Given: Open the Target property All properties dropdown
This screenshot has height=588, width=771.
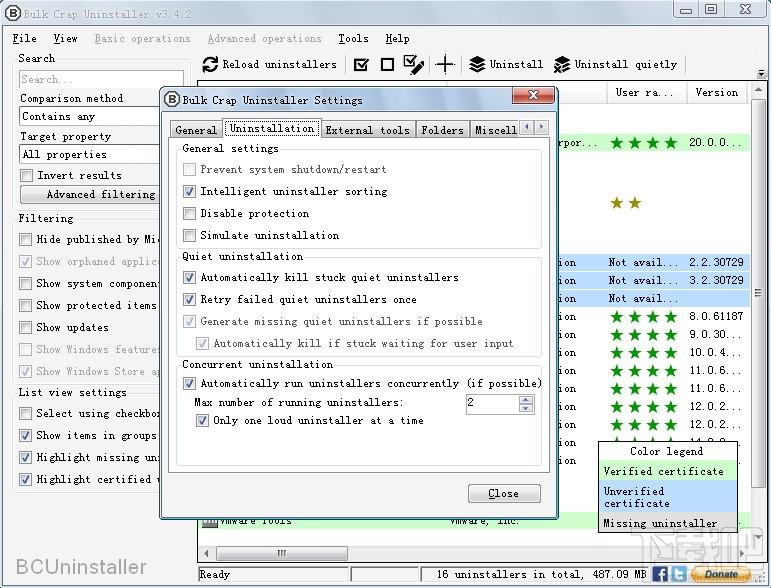Looking at the screenshot, I should point(90,154).
